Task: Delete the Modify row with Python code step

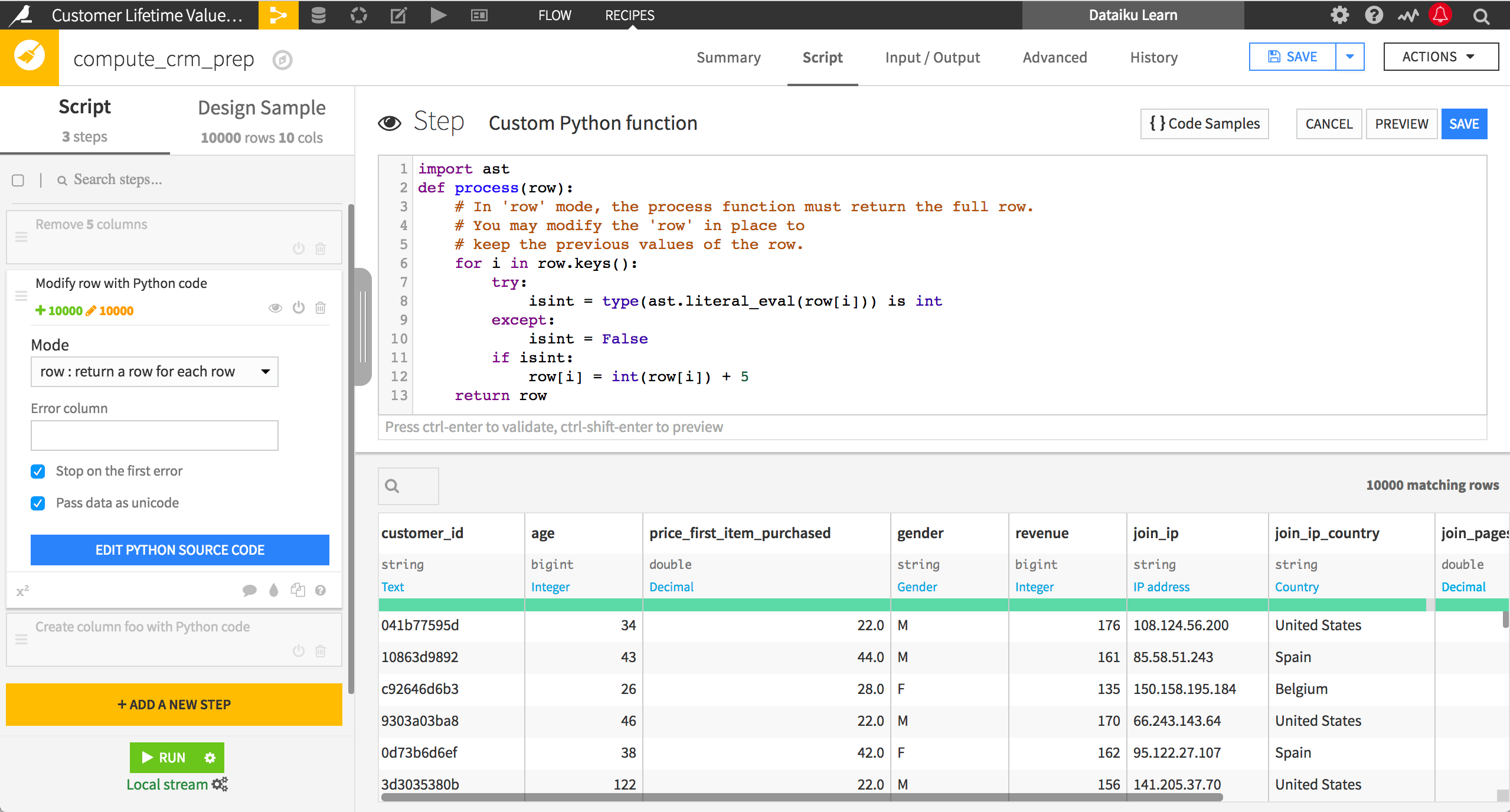Action: (321, 307)
